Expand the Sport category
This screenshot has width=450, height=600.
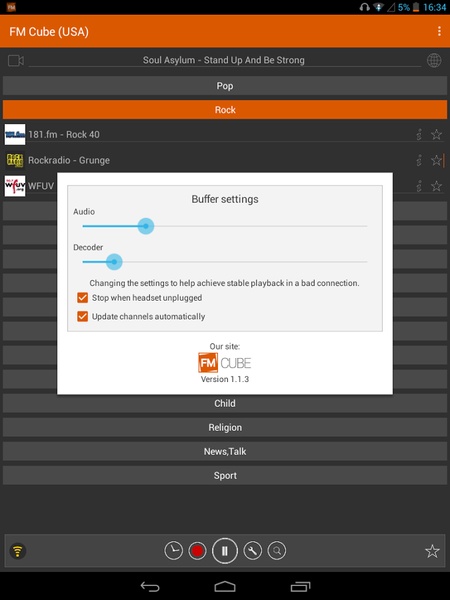click(225, 476)
